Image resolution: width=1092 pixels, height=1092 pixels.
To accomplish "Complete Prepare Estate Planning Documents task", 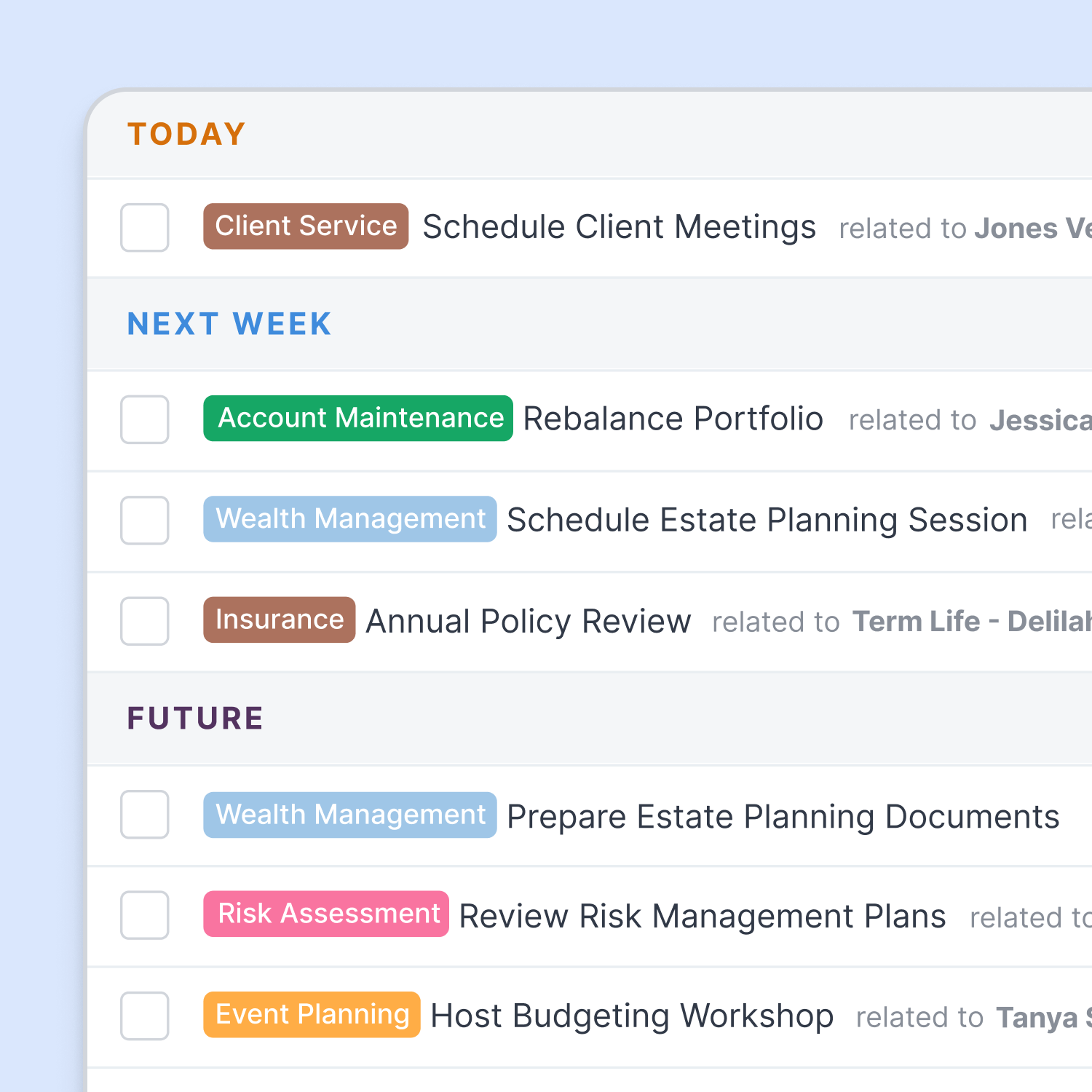I will [144, 814].
